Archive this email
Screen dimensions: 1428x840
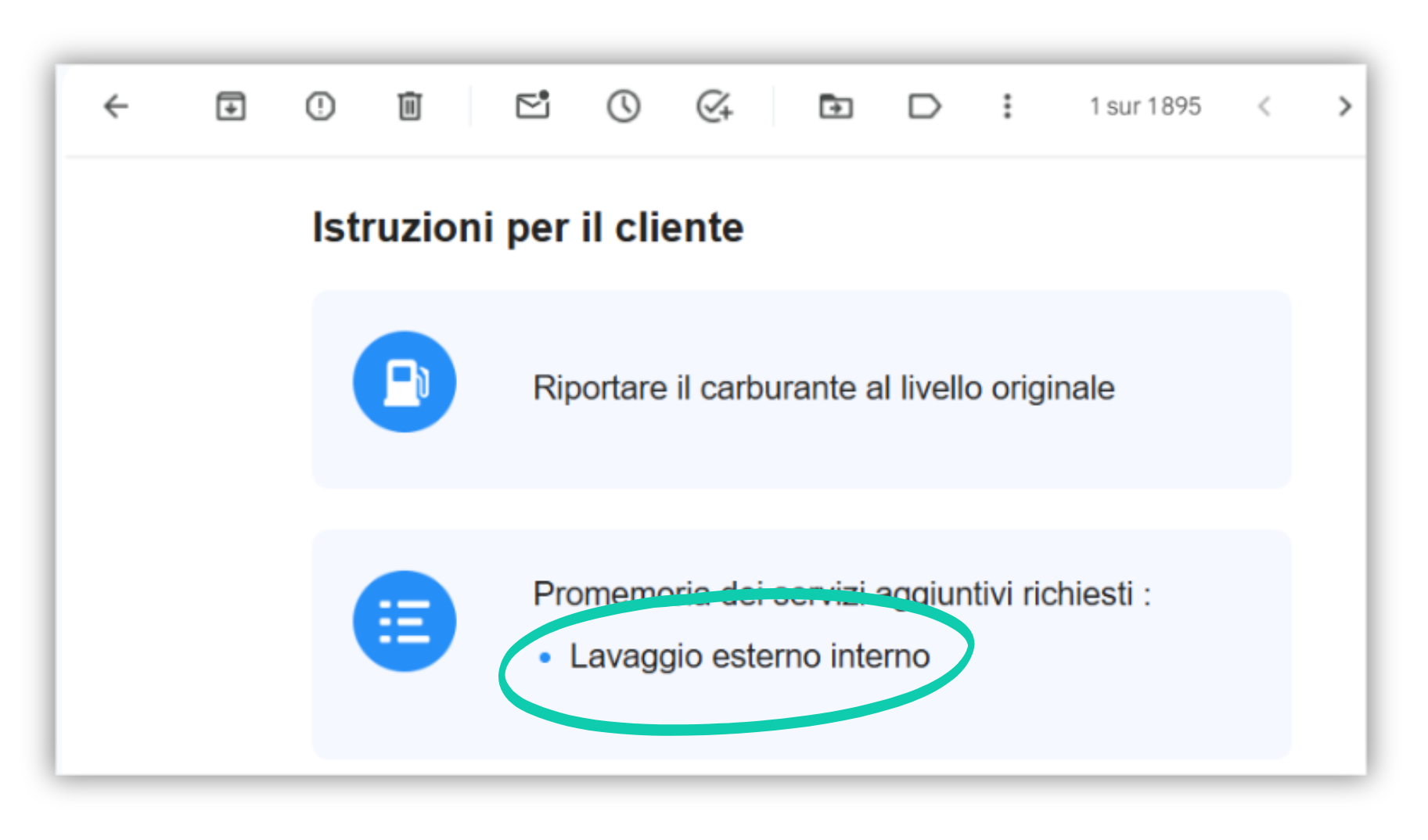click(x=231, y=106)
